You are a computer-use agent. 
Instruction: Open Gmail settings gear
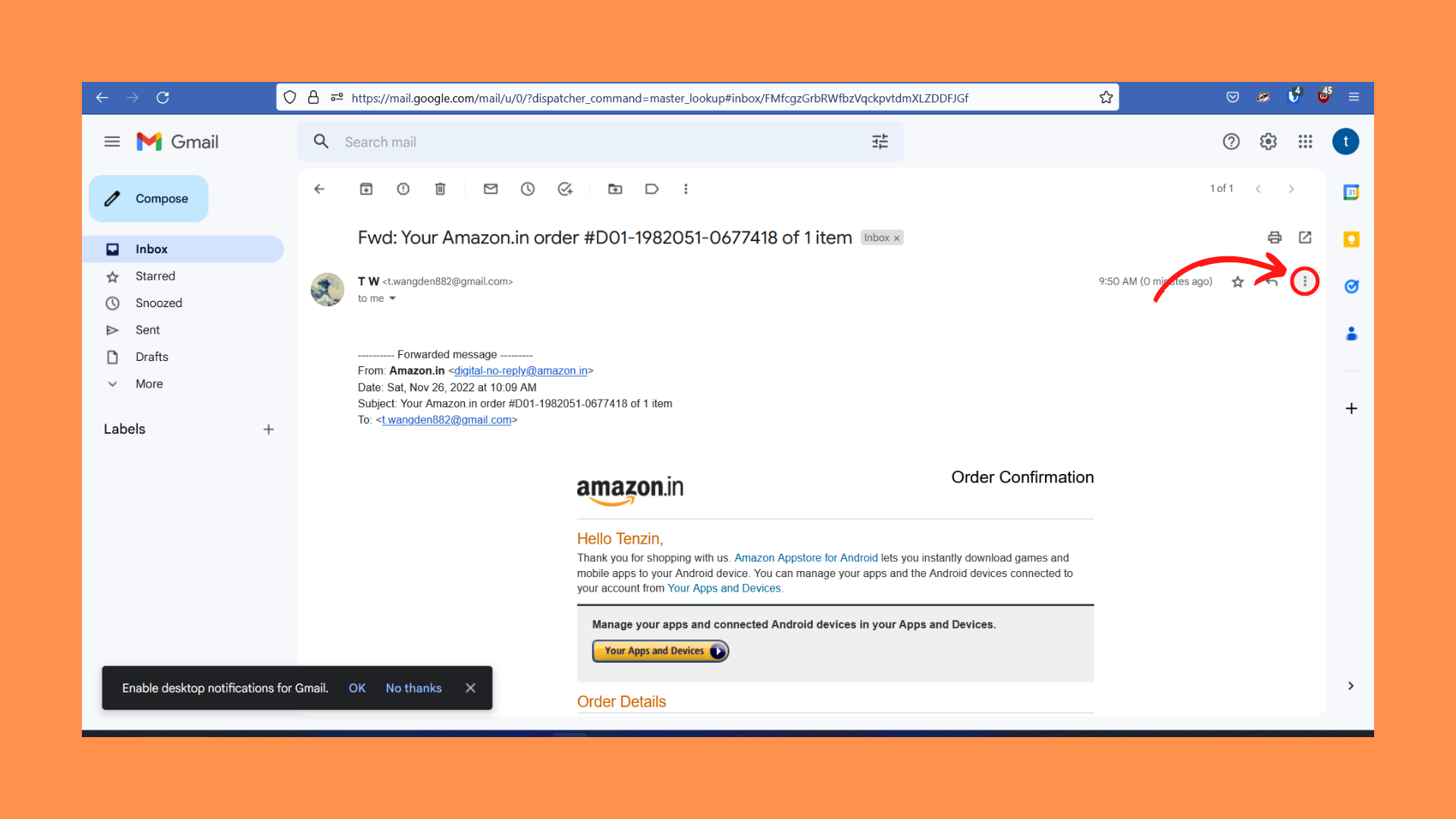(1268, 142)
